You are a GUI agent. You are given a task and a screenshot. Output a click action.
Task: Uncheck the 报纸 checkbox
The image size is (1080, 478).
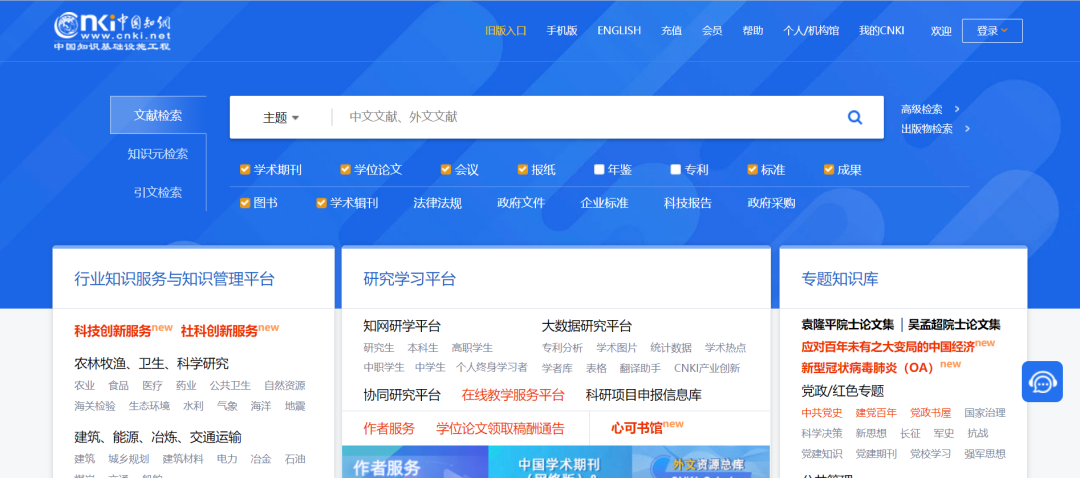coord(523,169)
